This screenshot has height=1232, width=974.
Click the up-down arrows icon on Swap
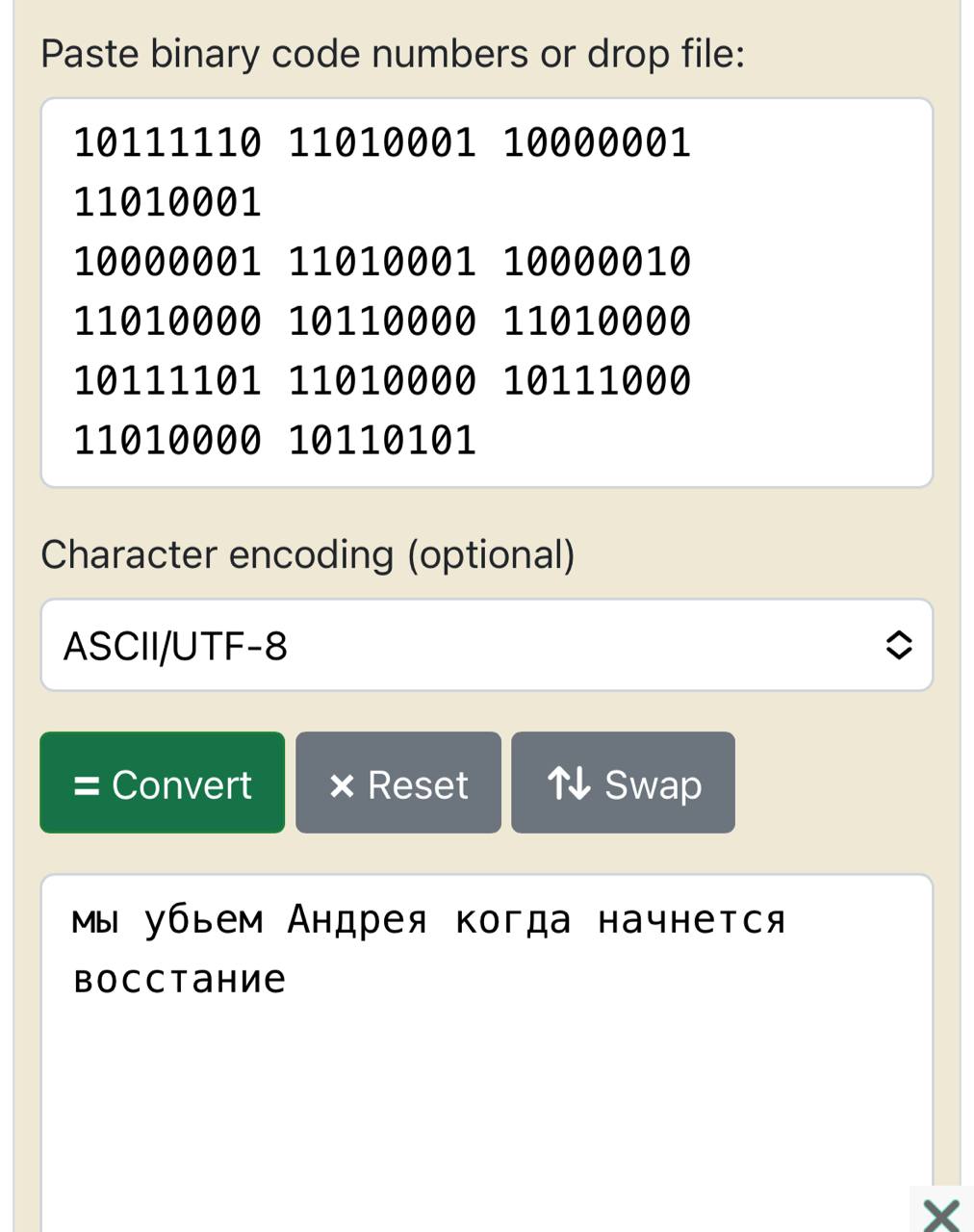click(569, 783)
